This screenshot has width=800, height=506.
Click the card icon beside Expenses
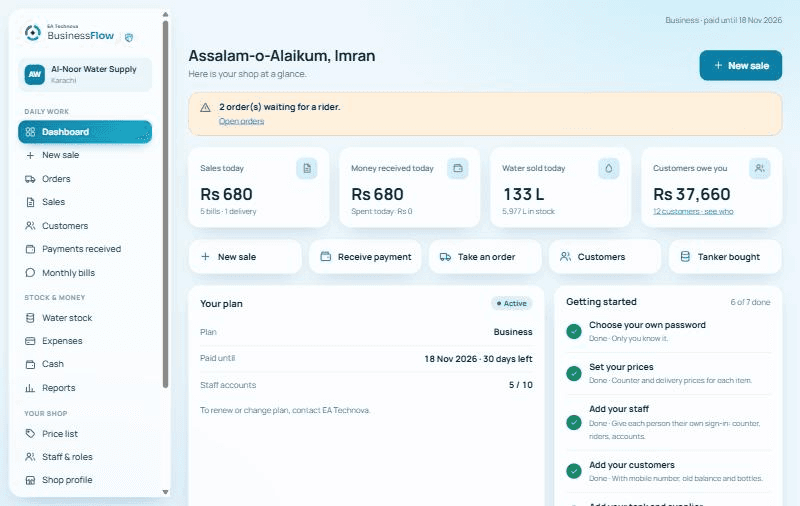click(30, 341)
